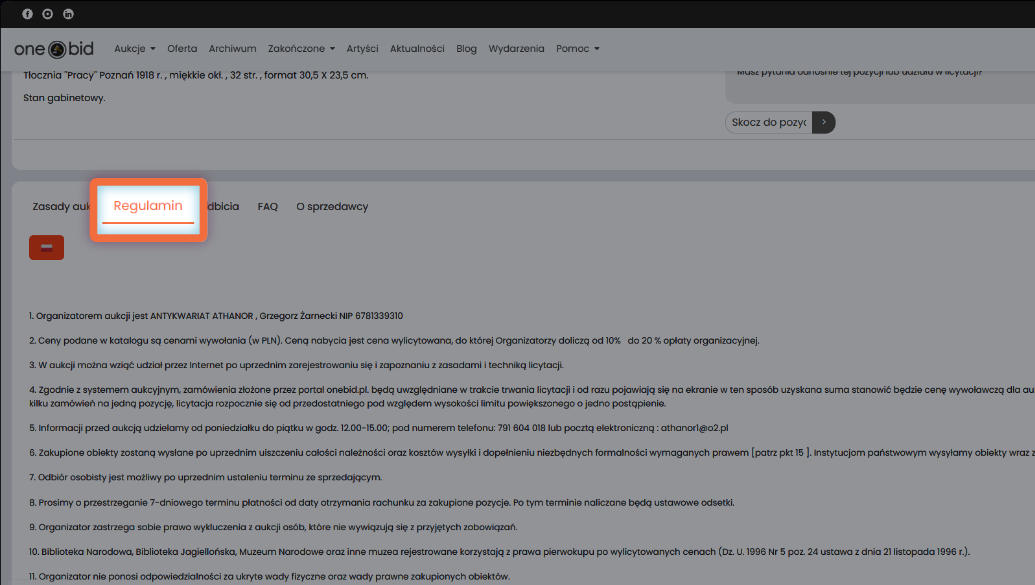This screenshot has width=1035, height=585.
Task: Open the Wydarzenia menu item
Action: (516, 49)
